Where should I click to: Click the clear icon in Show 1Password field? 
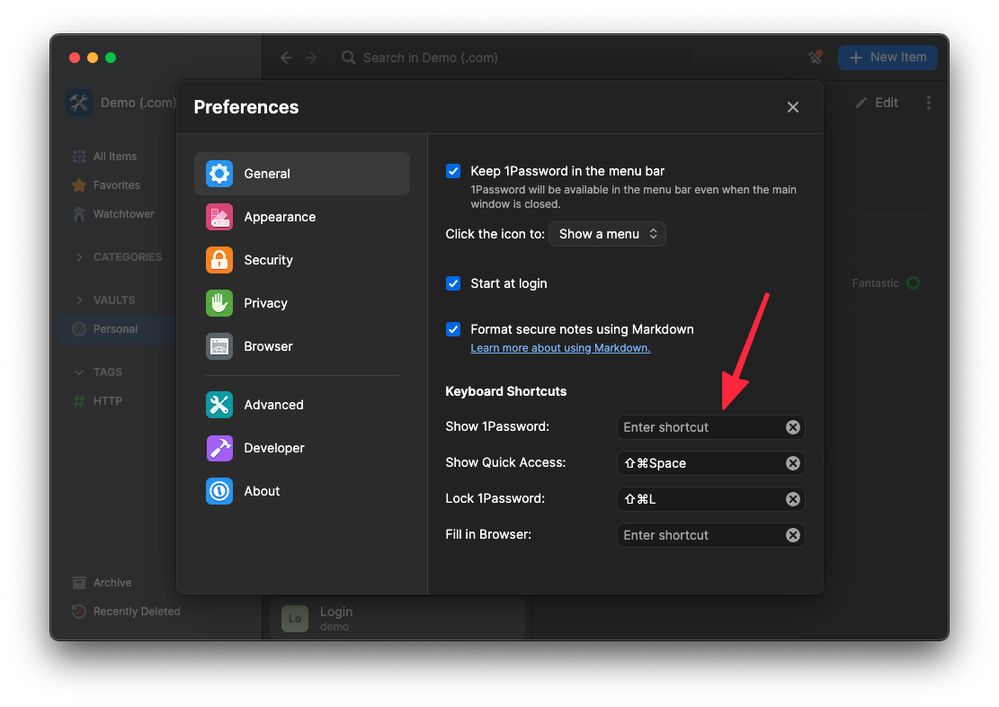[x=792, y=427]
